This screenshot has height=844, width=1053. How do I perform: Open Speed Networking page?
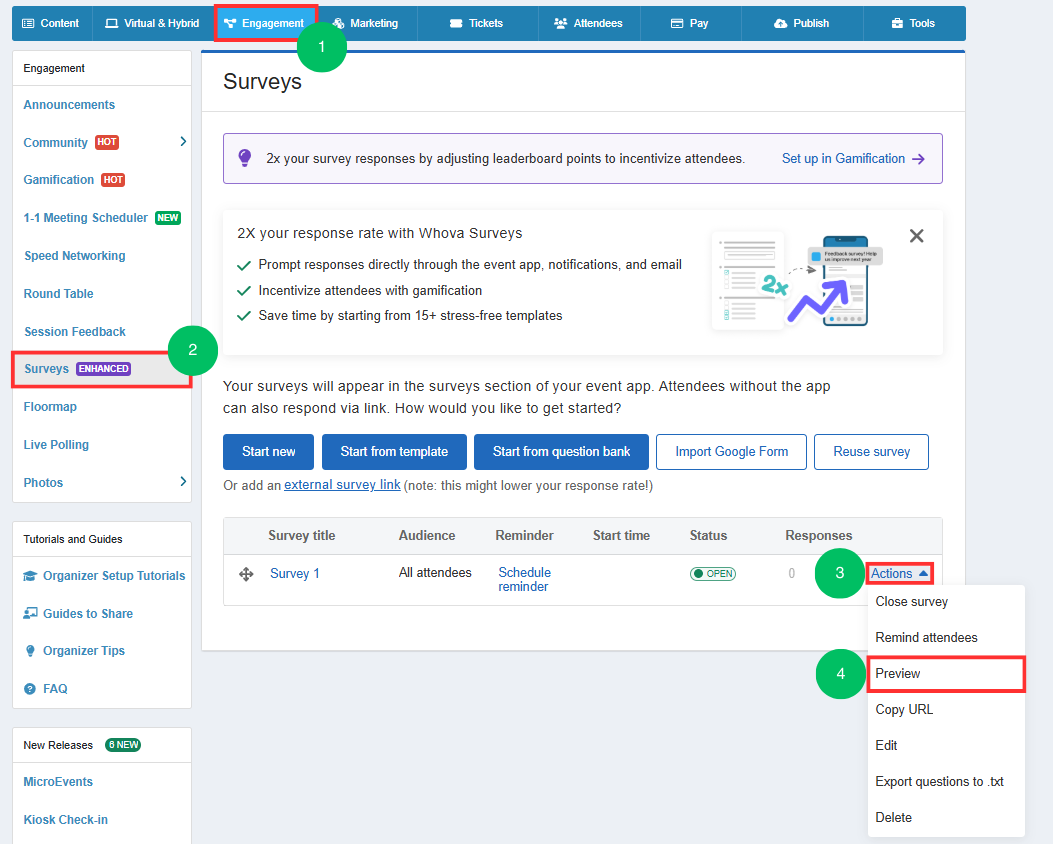(x=75, y=256)
